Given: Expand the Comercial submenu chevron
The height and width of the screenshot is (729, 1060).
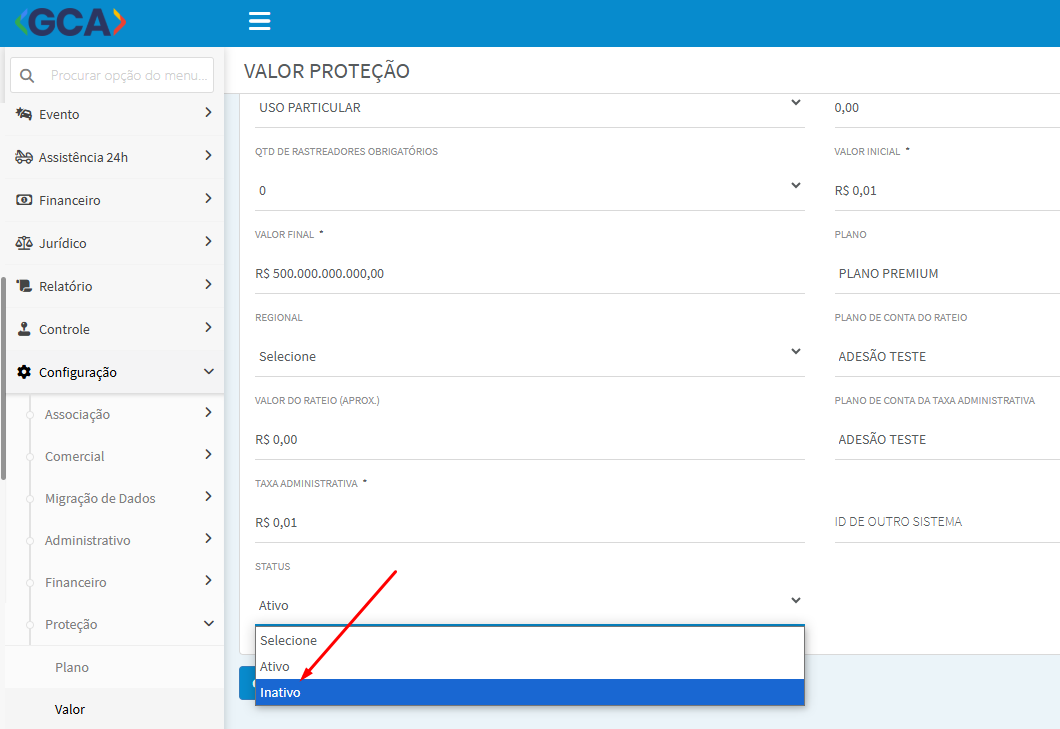Looking at the screenshot, I should pyautogui.click(x=208, y=454).
